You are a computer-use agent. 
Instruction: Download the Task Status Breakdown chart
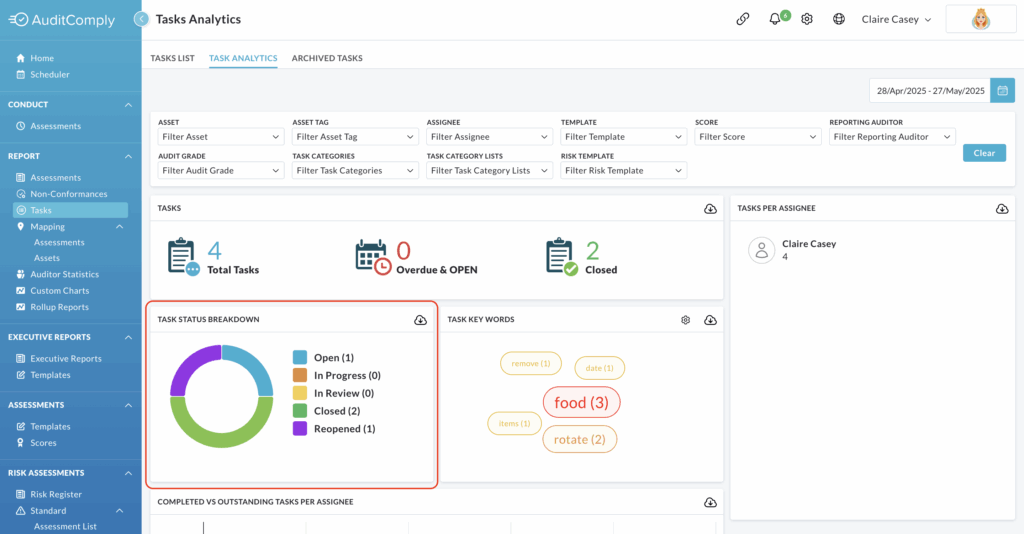421,320
